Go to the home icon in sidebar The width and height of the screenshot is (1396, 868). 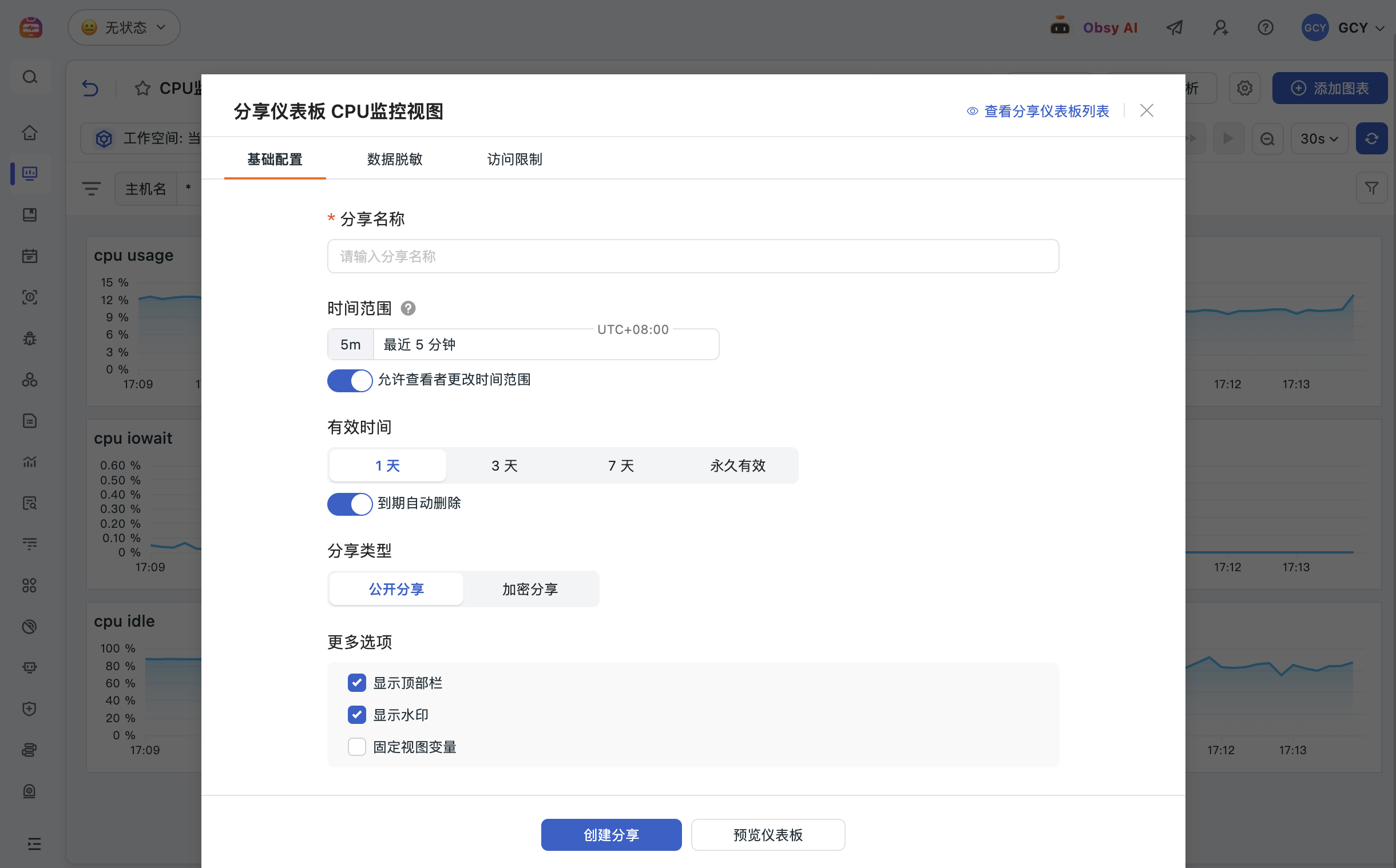pos(30,133)
